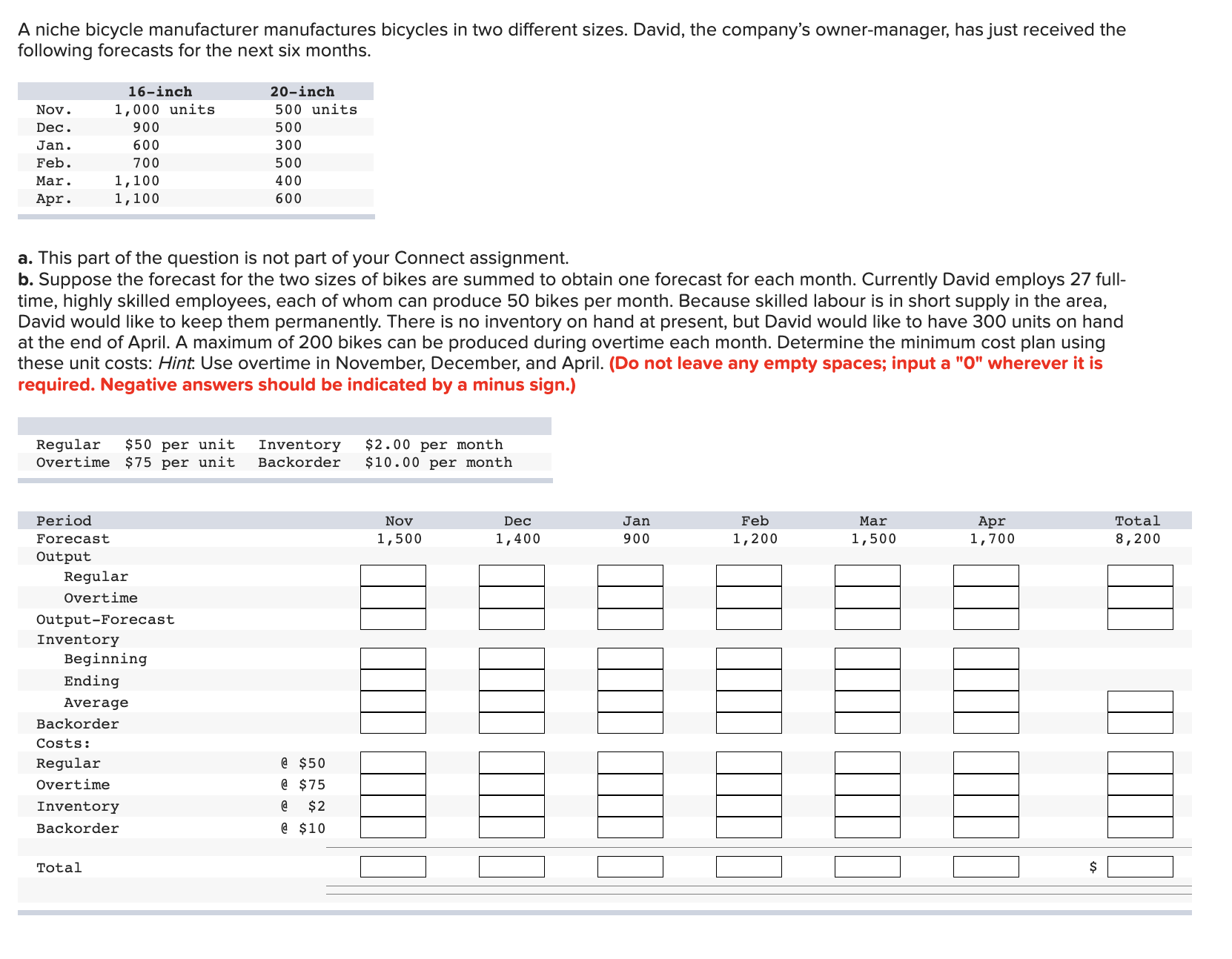Click the '16-inch' column header
Image resolution: width=1232 pixels, height=959 pixels.
click(x=160, y=92)
